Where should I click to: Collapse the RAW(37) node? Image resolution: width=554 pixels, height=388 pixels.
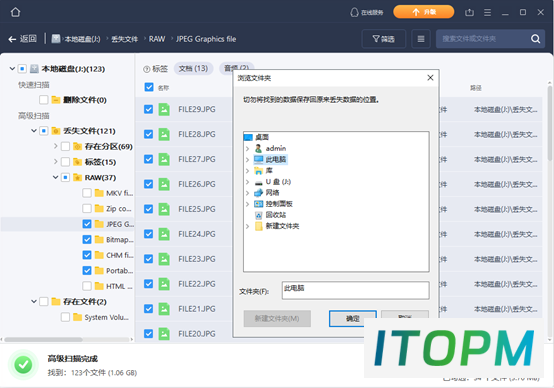[x=55, y=177]
